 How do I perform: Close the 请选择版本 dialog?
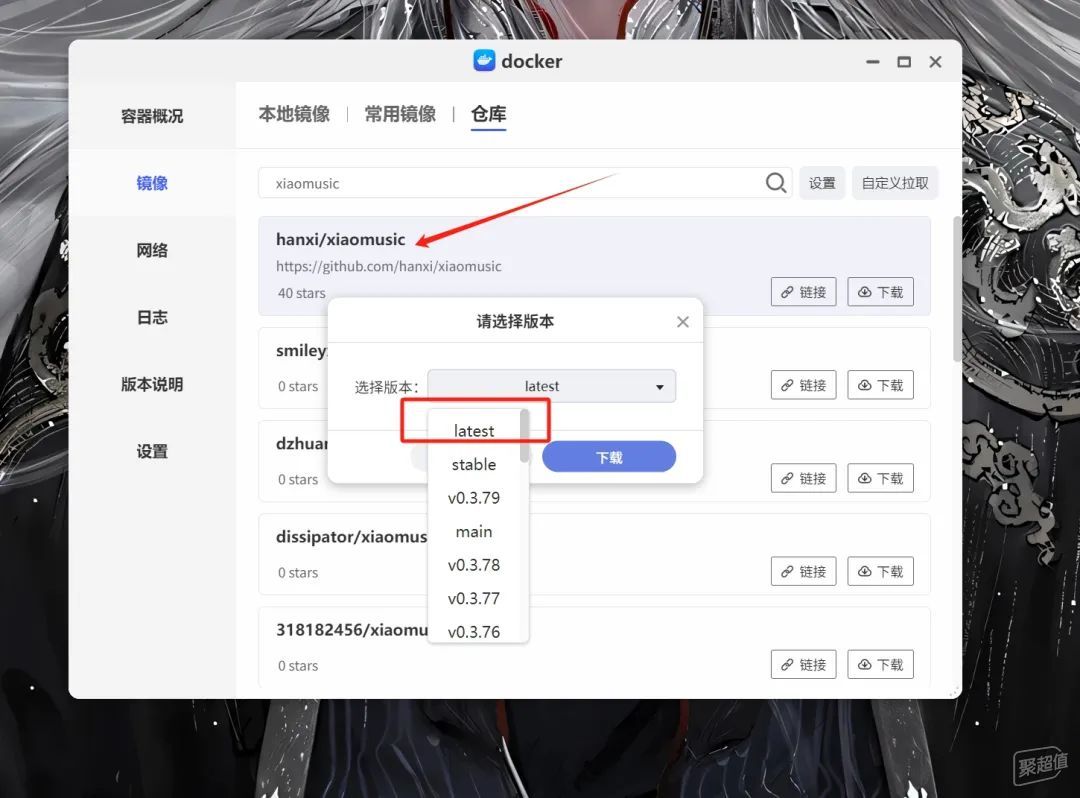[x=683, y=322]
